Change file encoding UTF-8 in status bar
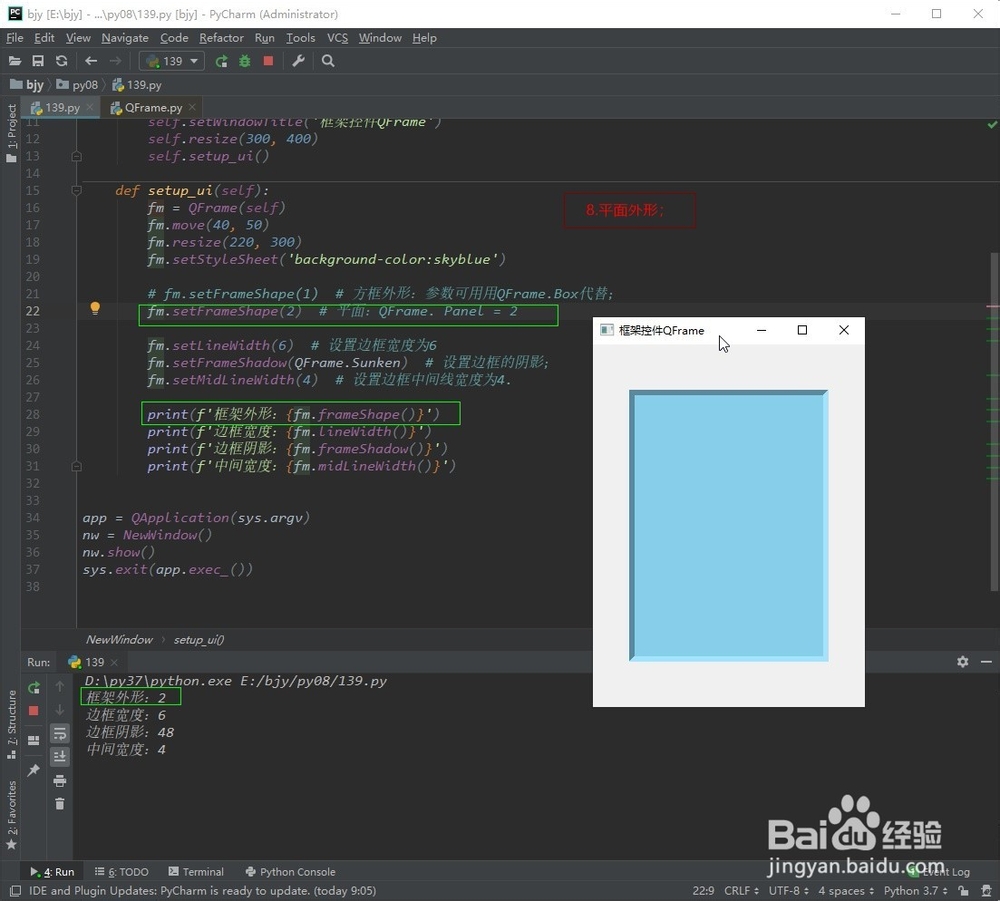Viewport: 1000px width, 901px height. 787,891
